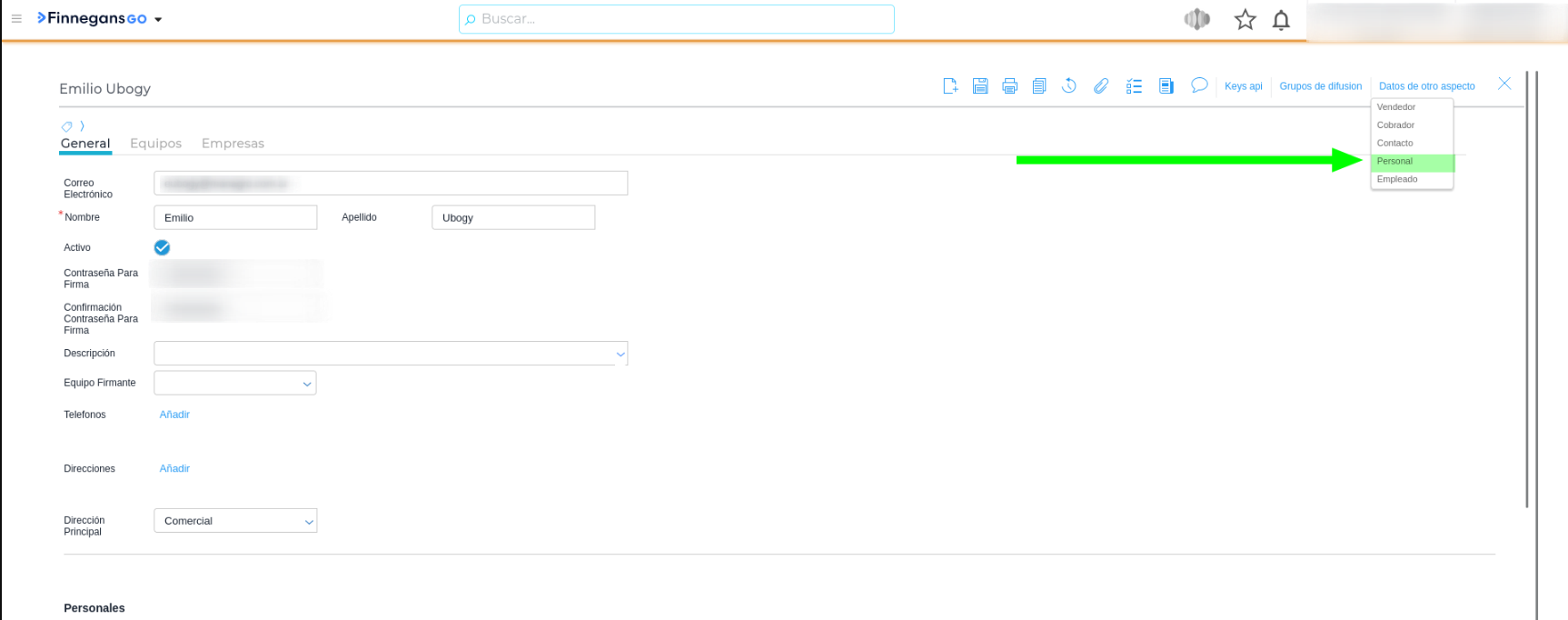Select Cobrador from the menu

click(x=1412, y=125)
